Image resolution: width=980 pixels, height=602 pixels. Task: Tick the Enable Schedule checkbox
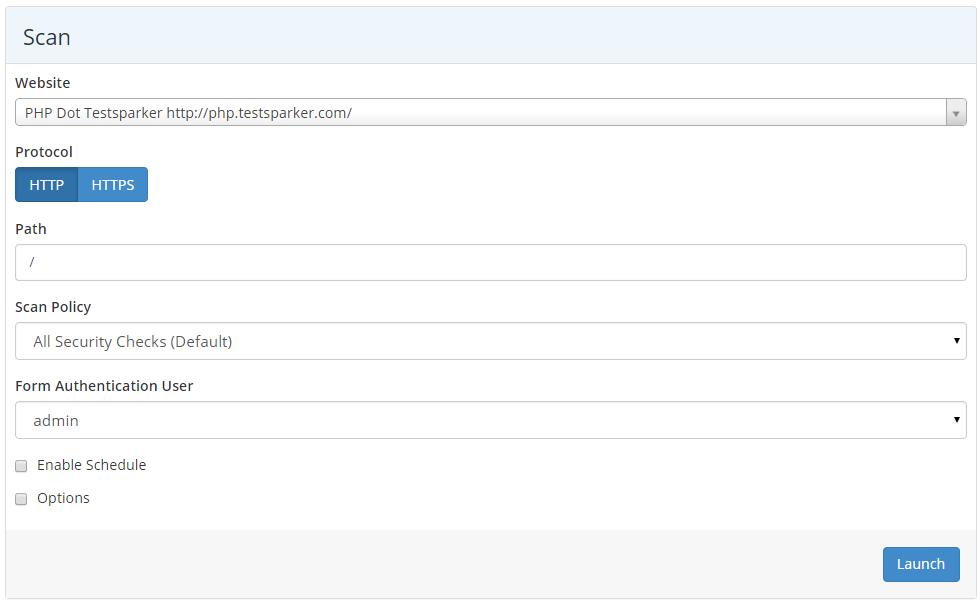pos(21,466)
